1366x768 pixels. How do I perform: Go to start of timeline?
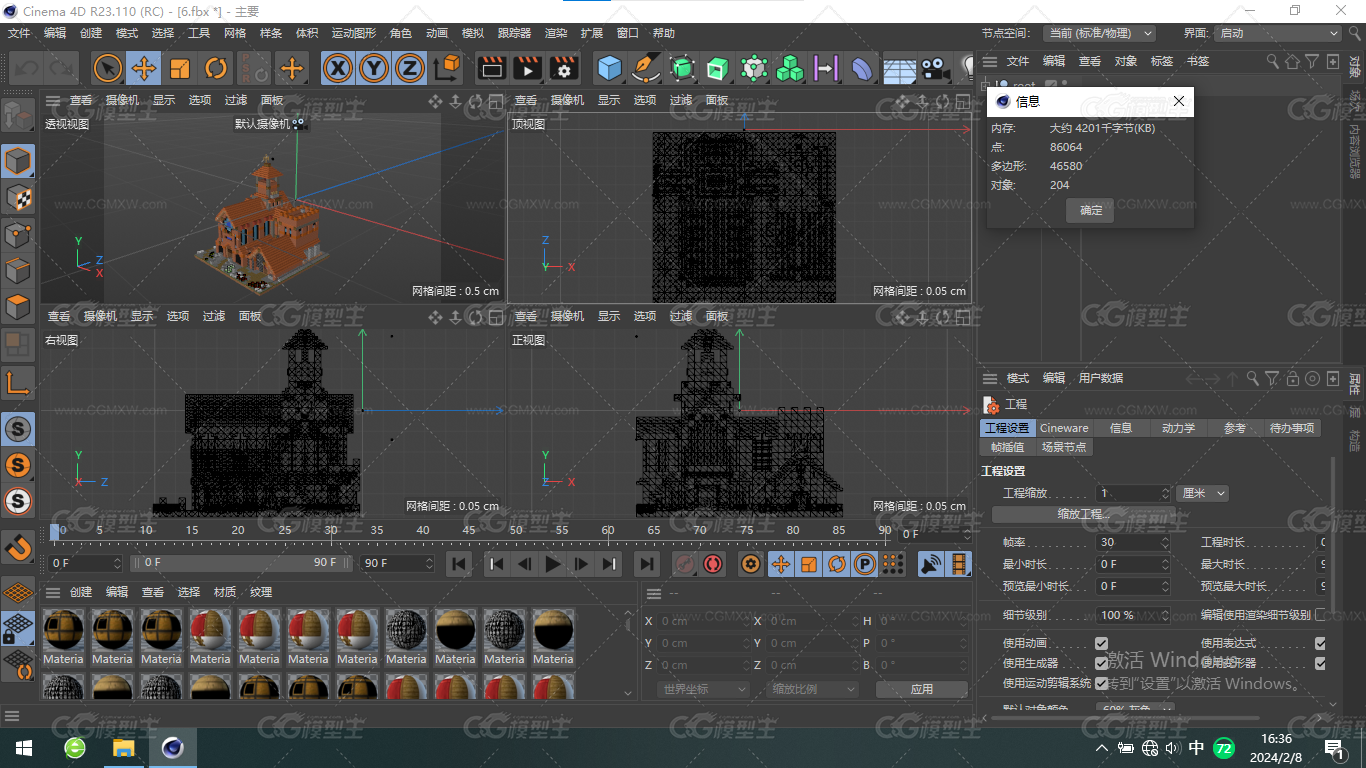pos(459,564)
